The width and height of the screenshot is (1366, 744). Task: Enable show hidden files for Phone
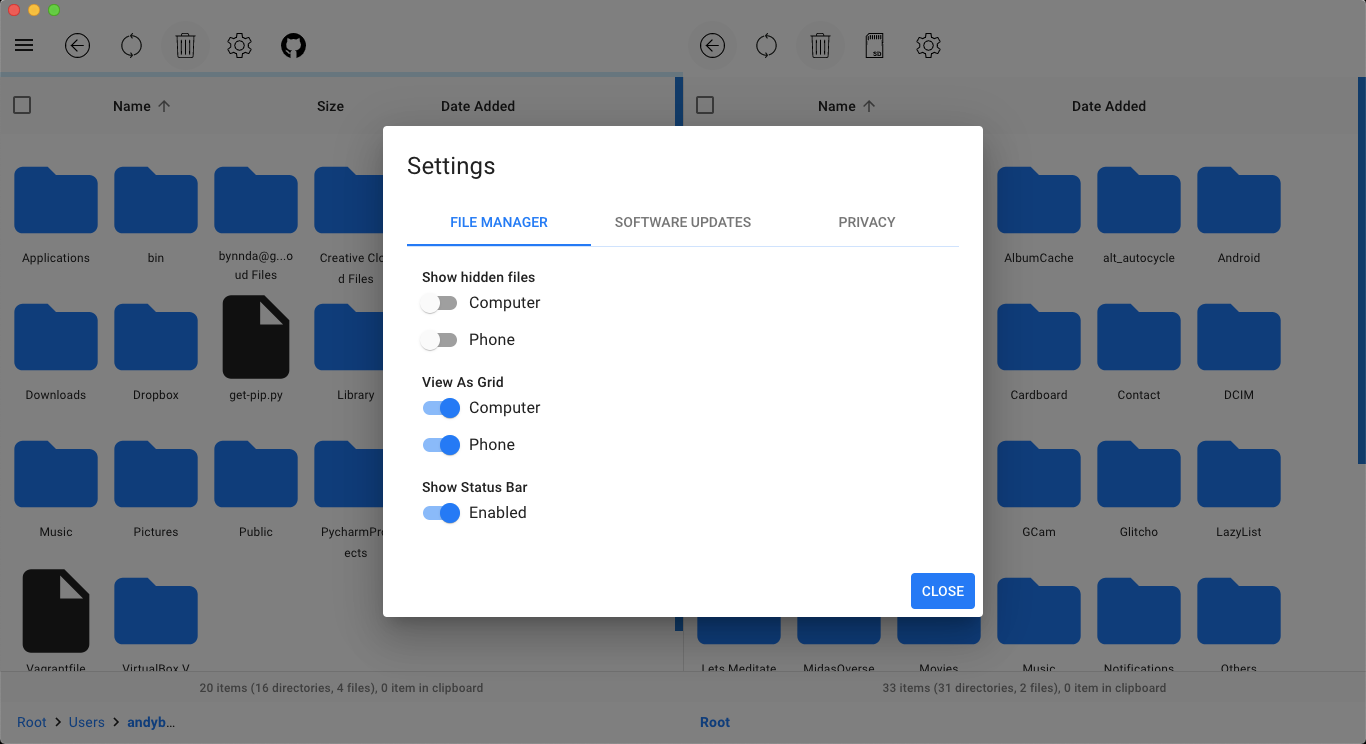coord(439,340)
